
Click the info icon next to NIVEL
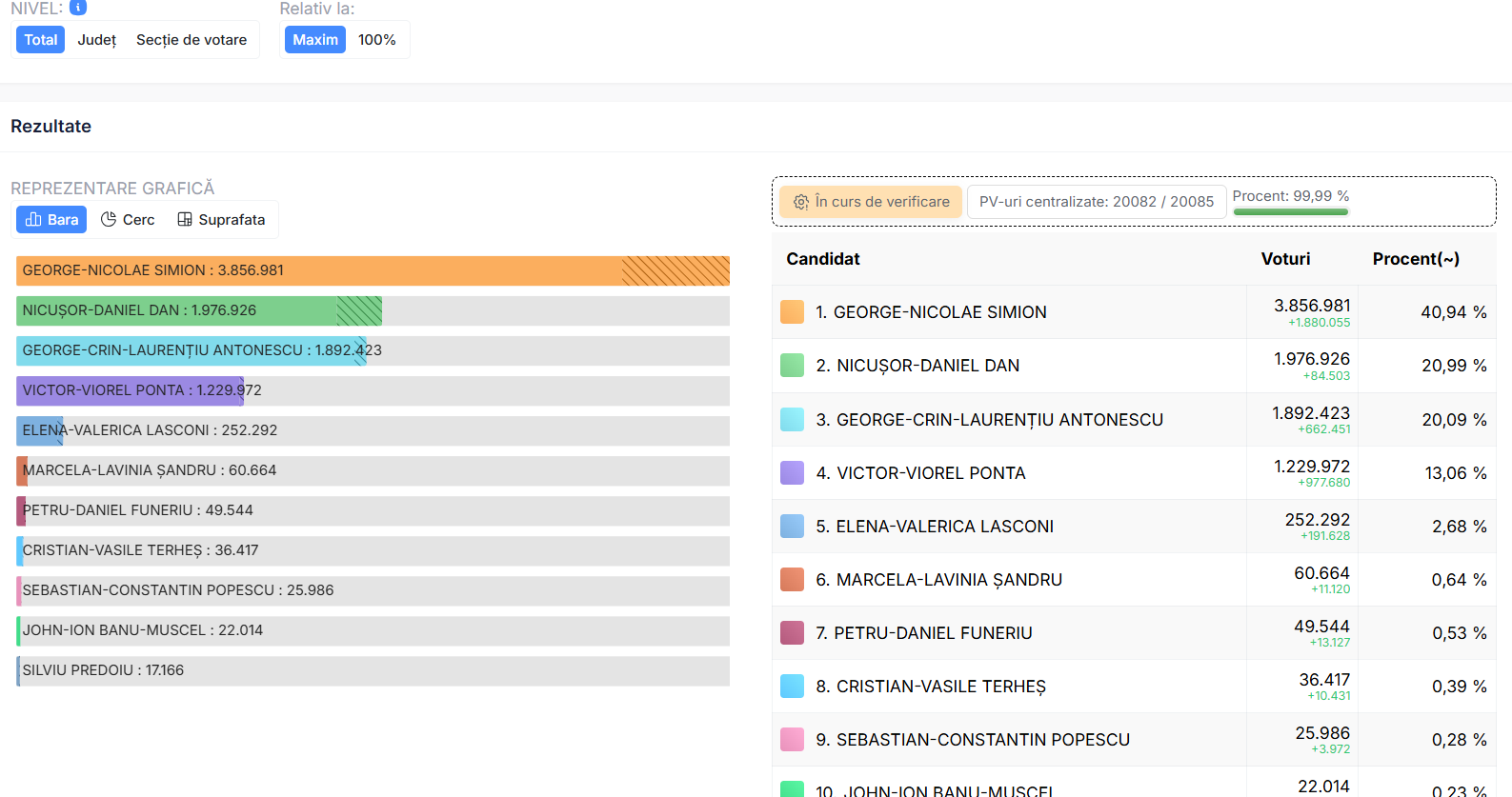click(x=78, y=8)
